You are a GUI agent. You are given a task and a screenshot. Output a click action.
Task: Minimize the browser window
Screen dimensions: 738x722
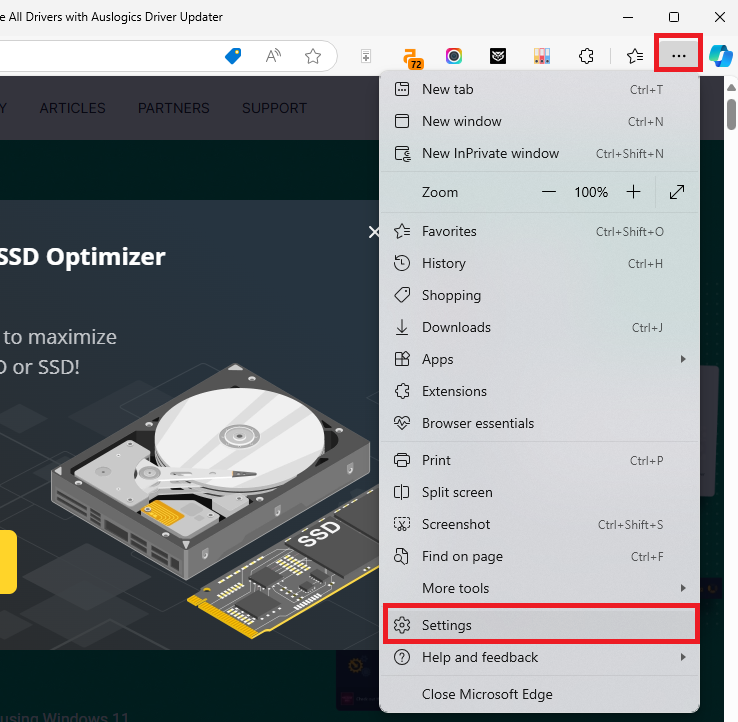pos(628,17)
